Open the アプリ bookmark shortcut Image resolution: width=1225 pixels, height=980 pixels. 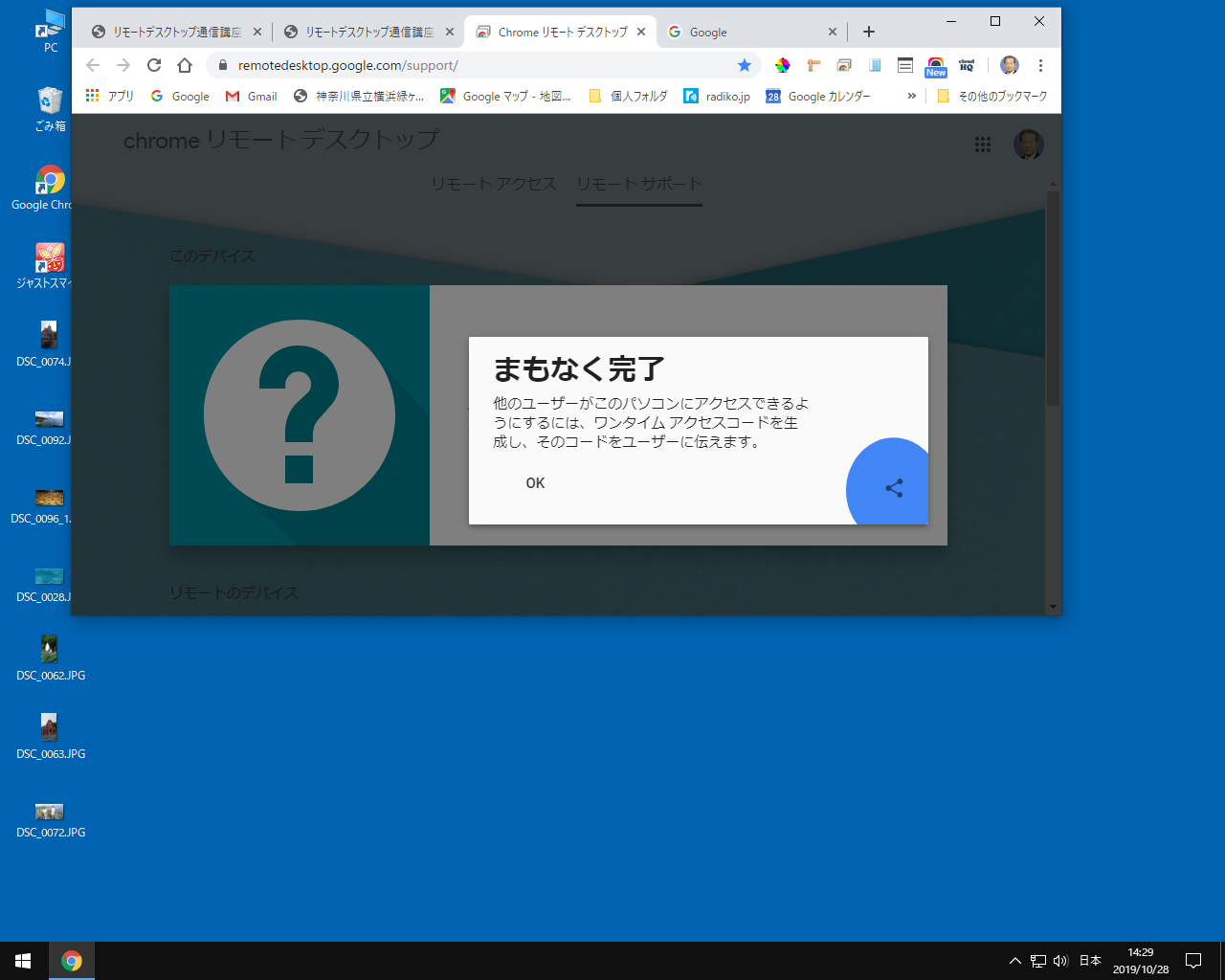point(110,96)
